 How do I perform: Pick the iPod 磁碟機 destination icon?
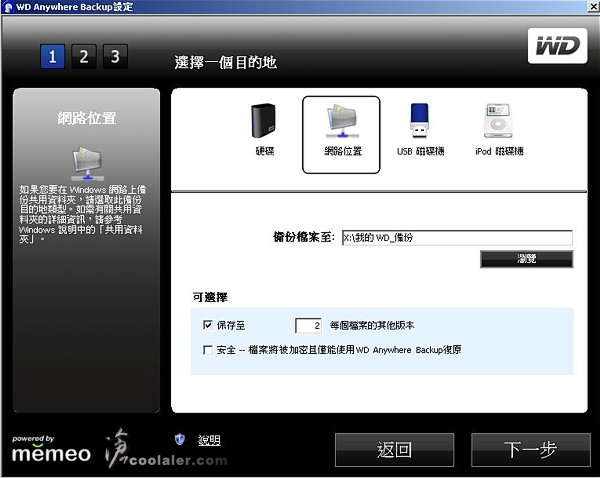pos(498,121)
